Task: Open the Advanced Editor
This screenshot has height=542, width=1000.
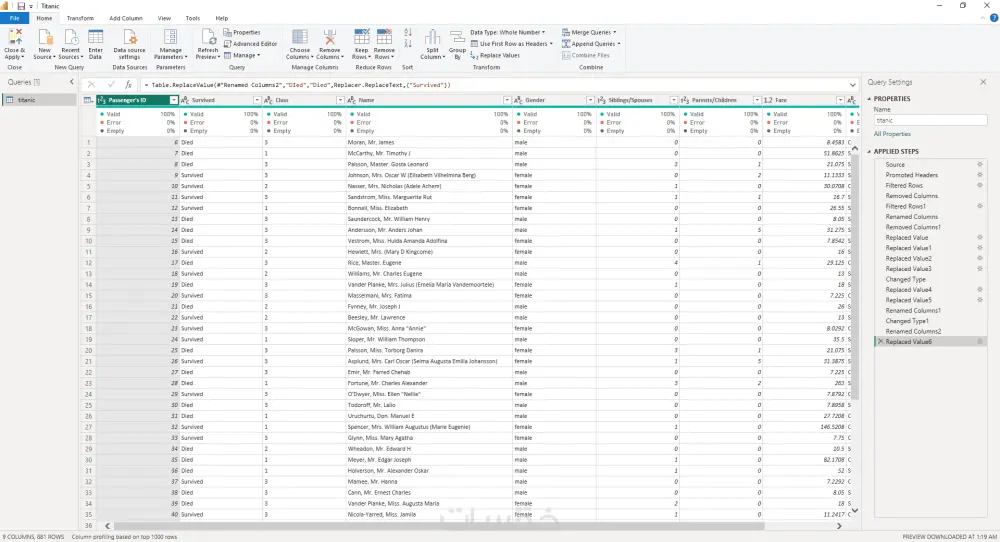Action: click(x=251, y=44)
